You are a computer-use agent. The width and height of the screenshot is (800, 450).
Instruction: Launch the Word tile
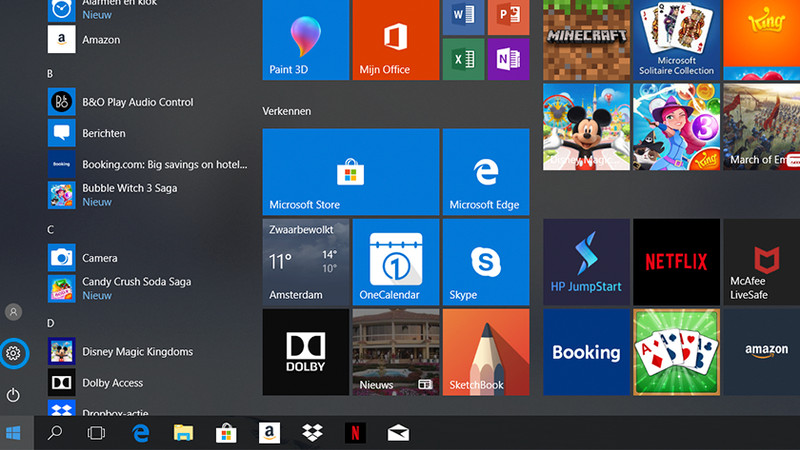pos(463,17)
